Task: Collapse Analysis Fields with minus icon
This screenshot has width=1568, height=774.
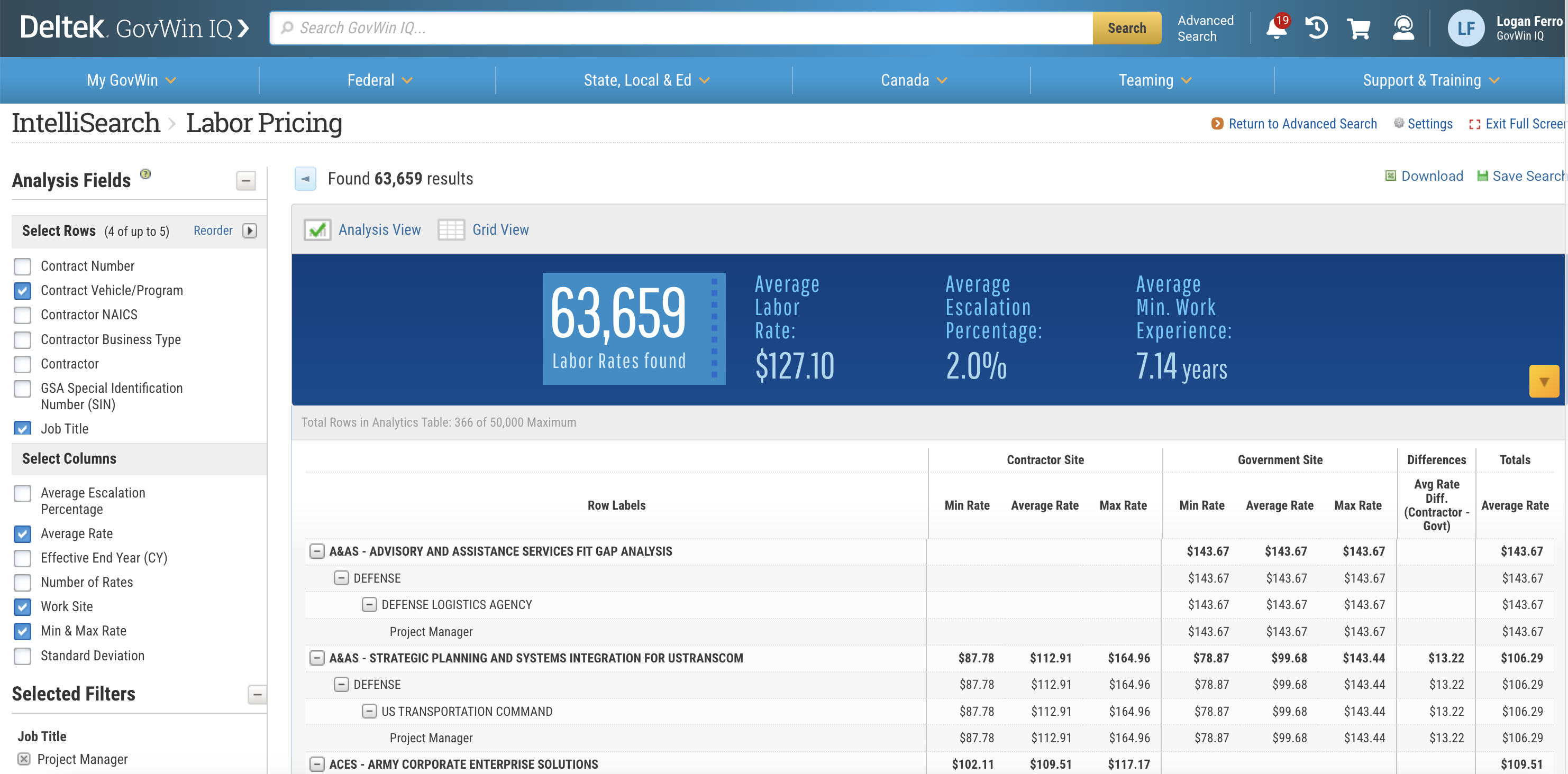Action: tap(246, 181)
